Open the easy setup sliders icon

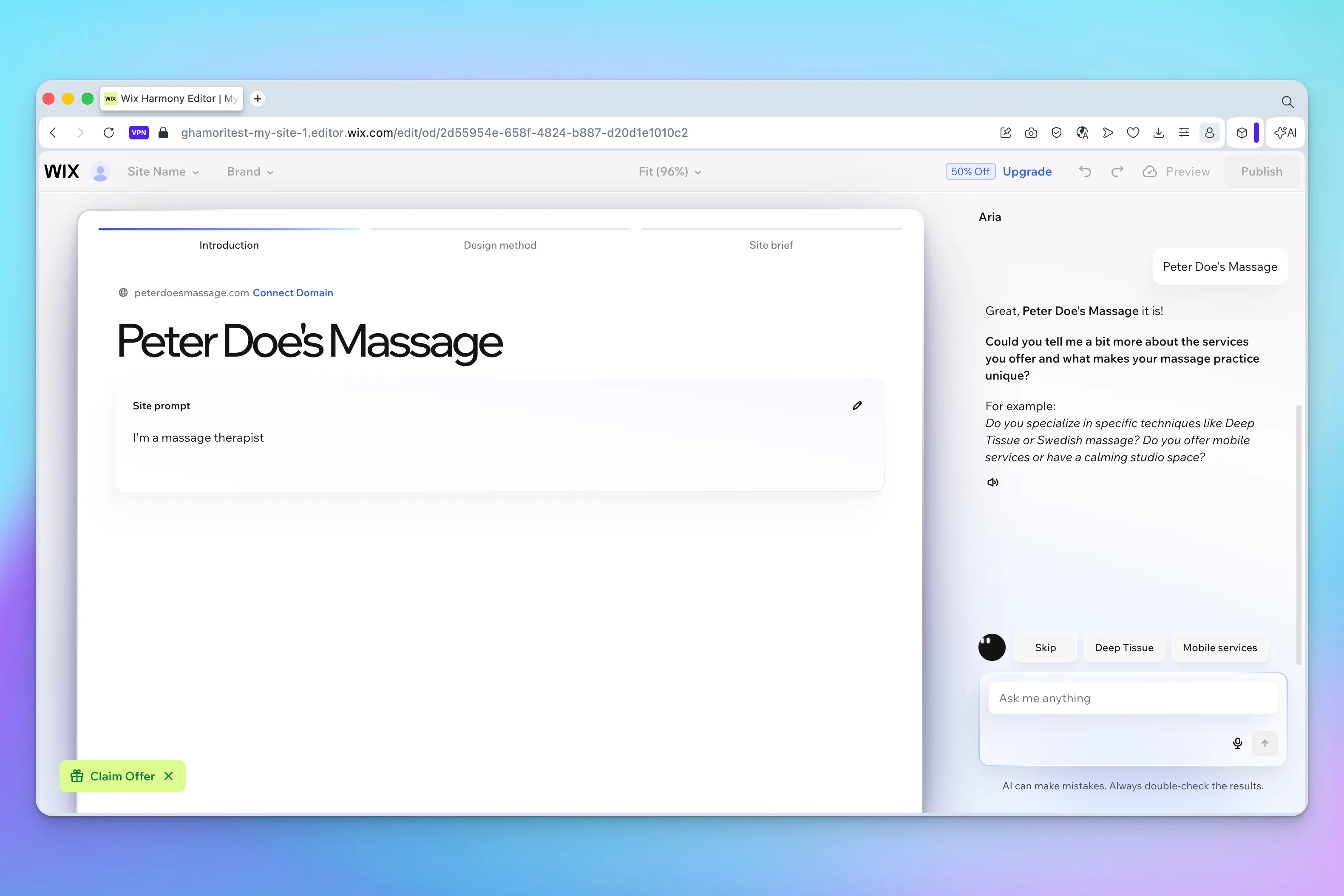pyautogui.click(x=1184, y=133)
